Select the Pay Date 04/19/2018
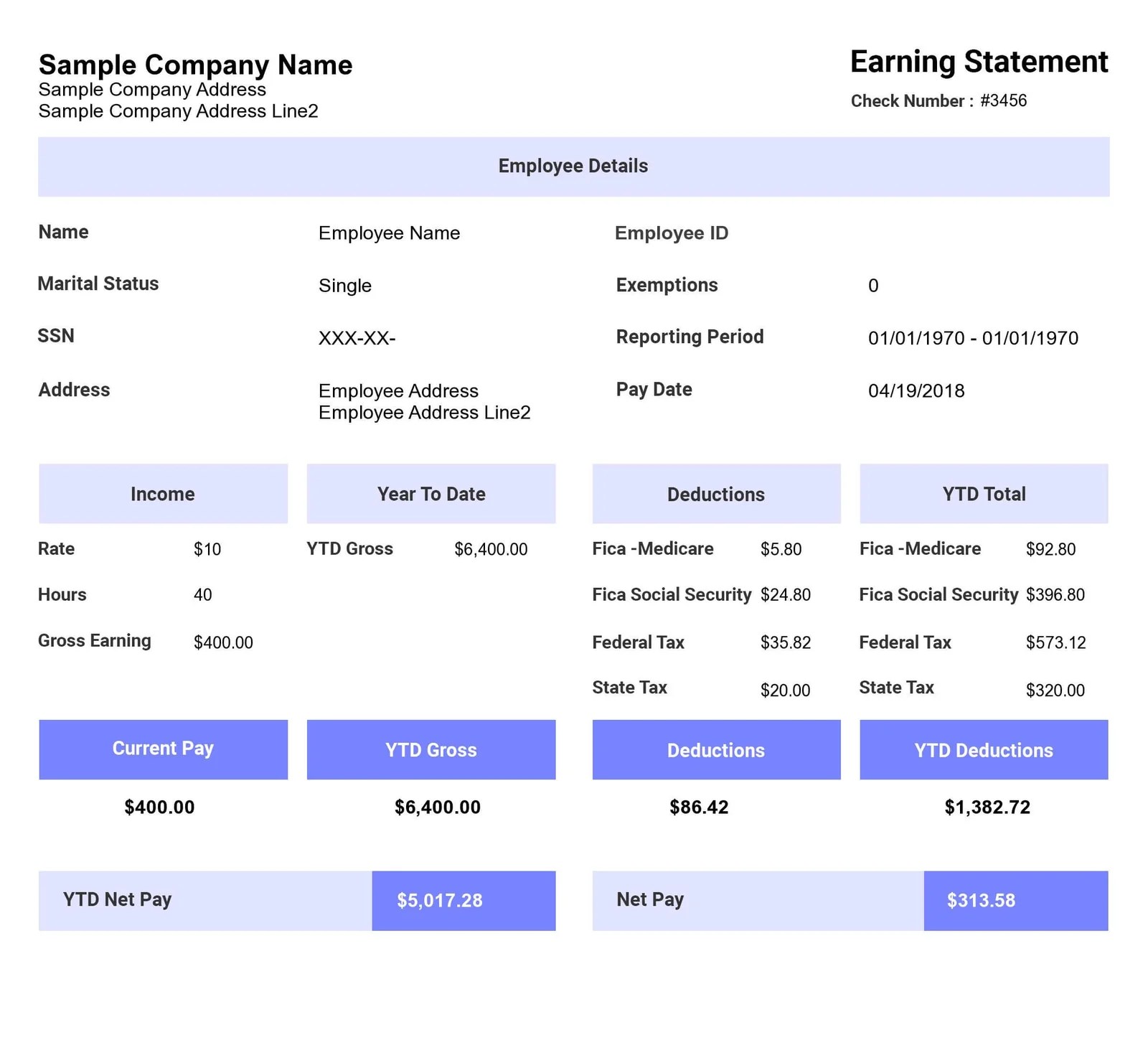 tap(917, 390)
